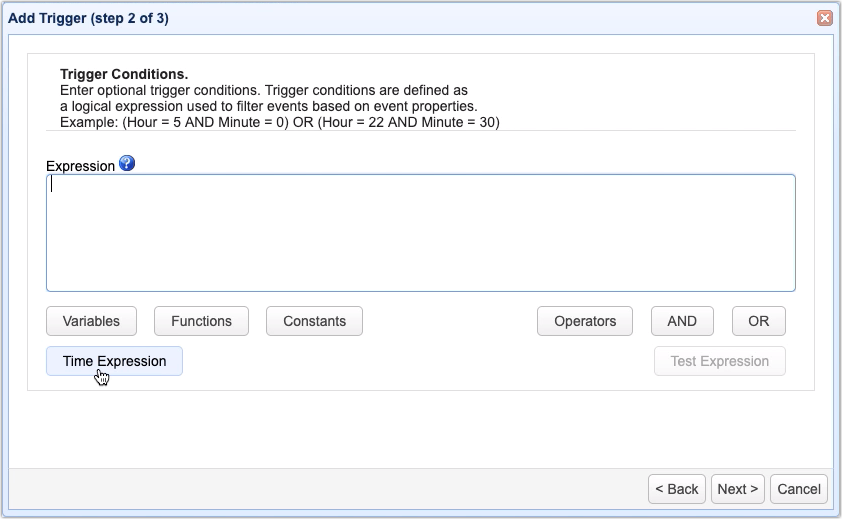Focus the Expression text area
This screenshot has height=519, width=842.
click(x=420, y=233)
